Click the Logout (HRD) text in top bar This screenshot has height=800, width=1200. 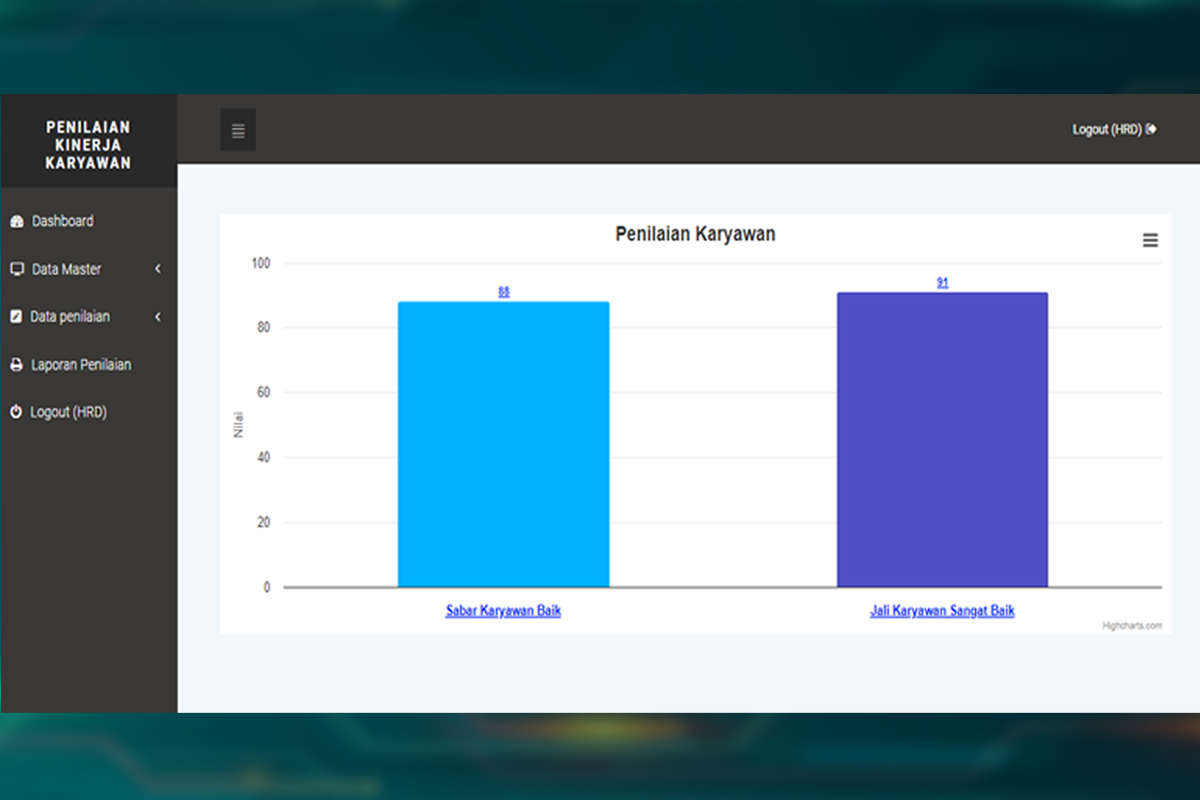(1106, 130)
